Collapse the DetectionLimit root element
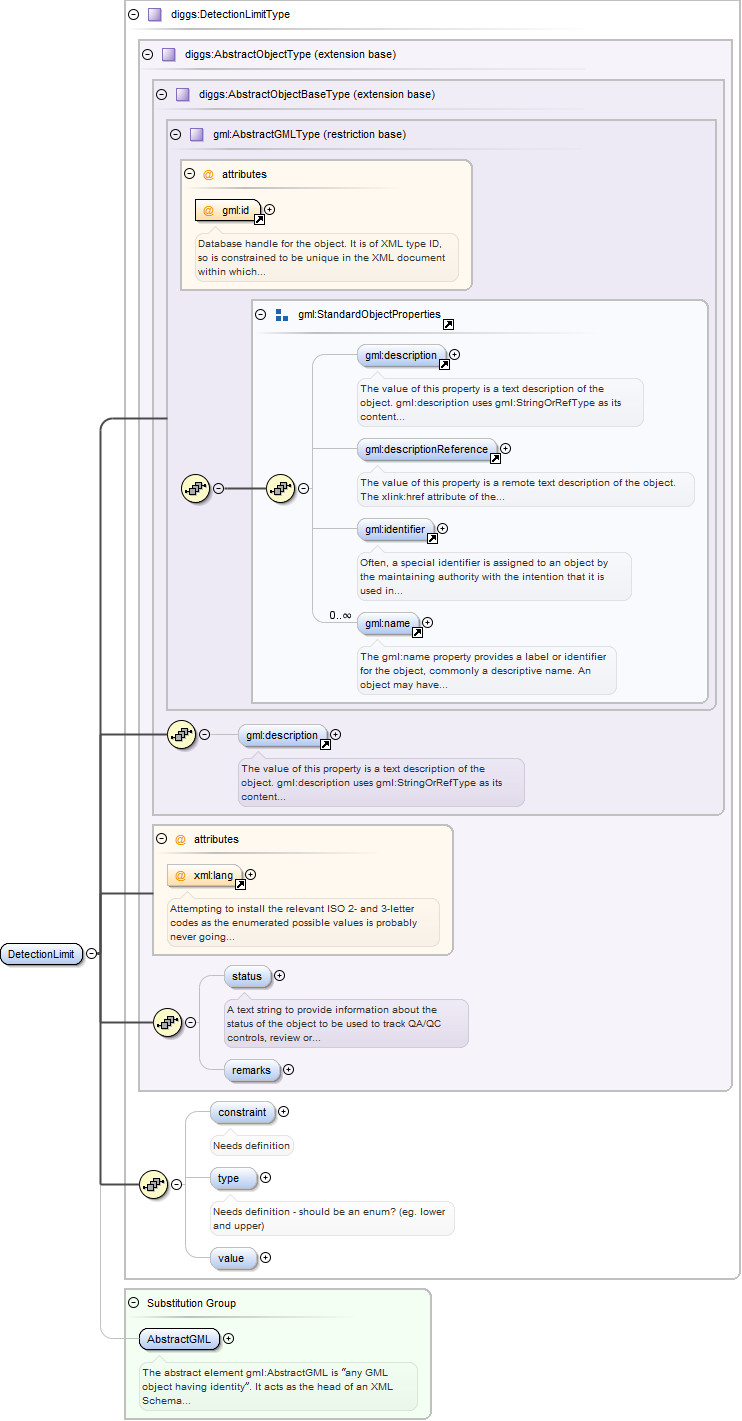This screenshot has height=1421, width=742. point(92,954)
